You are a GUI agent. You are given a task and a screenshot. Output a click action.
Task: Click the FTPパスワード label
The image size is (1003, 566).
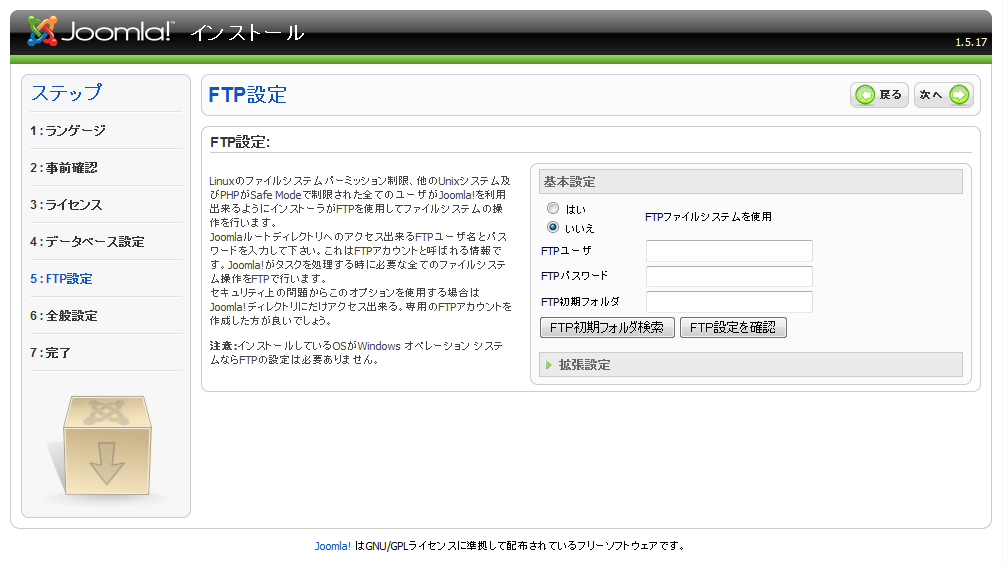[574, 276]
